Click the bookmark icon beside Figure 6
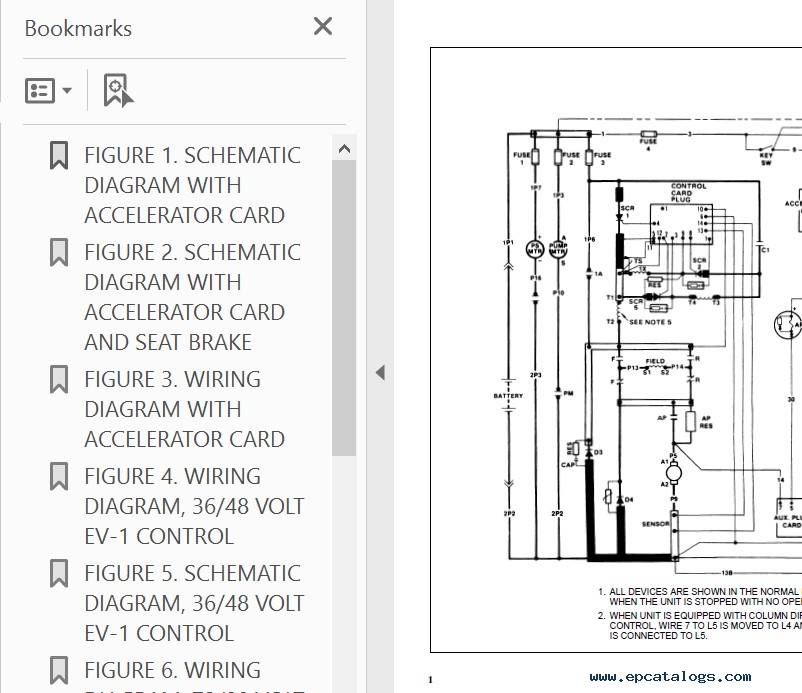This screenshot has height=693, width=802. click(x=59, y=670)
